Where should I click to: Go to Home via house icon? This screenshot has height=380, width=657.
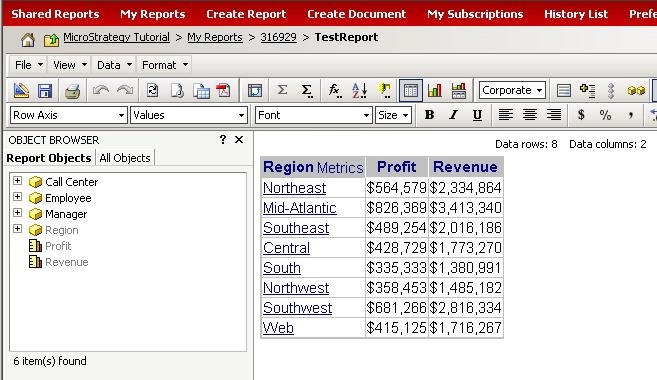[28, 40]
